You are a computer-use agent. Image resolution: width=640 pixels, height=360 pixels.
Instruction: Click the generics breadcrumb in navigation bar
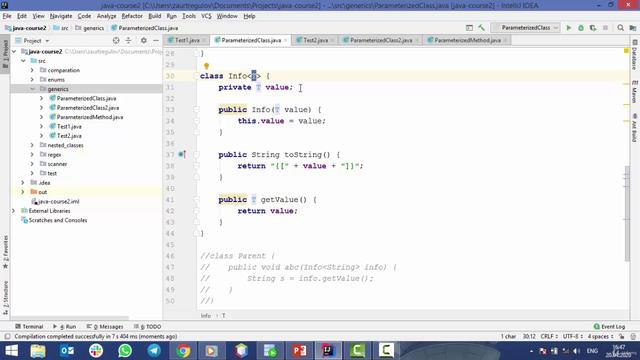point(90,28)
